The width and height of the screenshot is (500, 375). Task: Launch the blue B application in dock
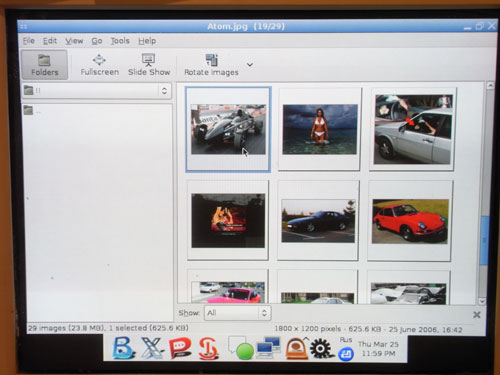click(x=123, y=348)
